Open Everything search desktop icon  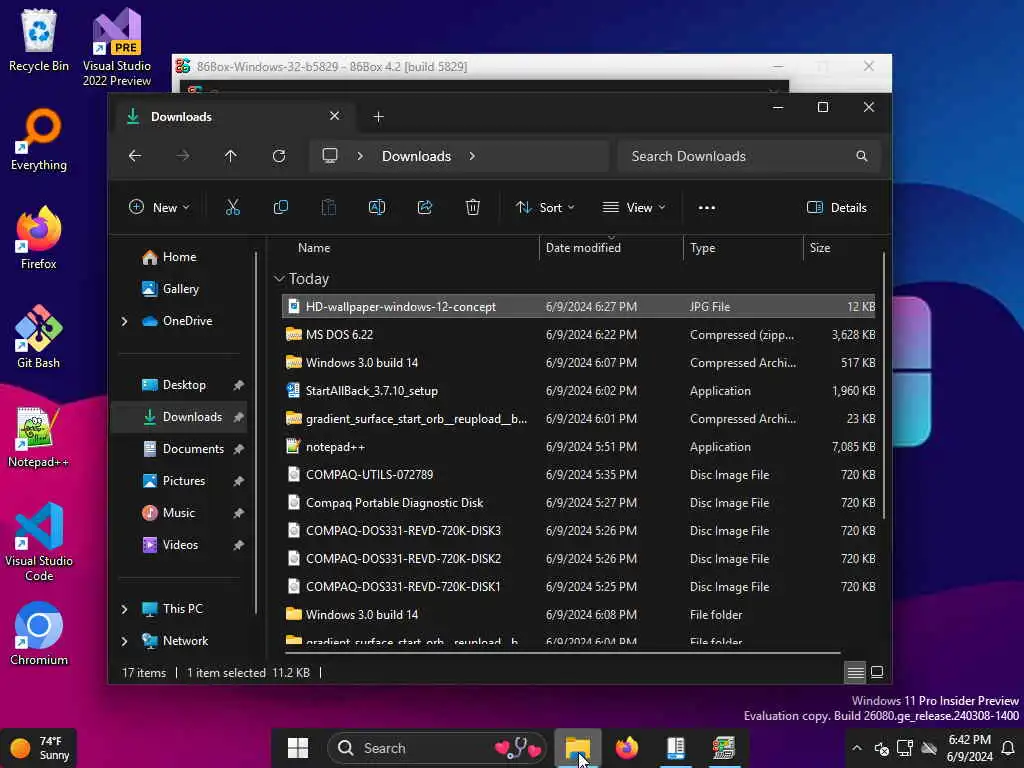(39, 140)
